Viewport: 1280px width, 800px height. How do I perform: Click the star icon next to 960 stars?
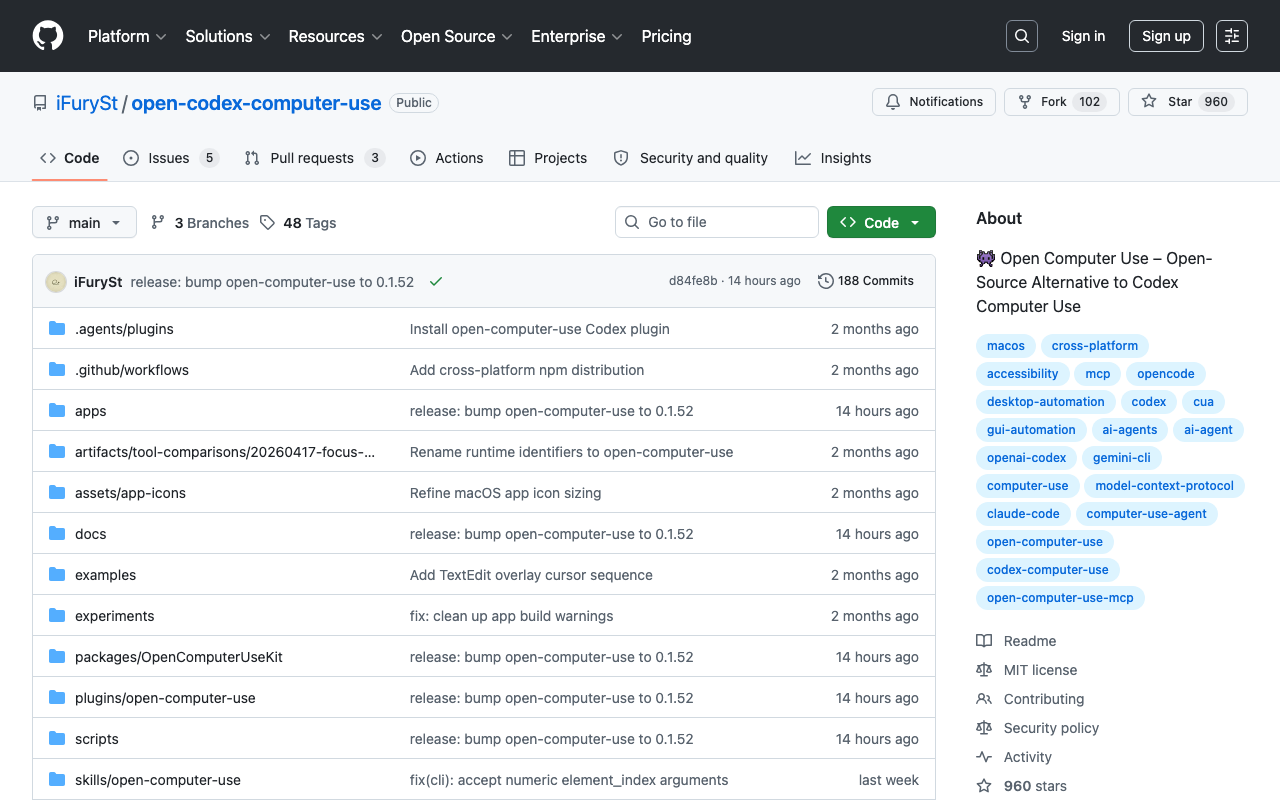[984, 786]
